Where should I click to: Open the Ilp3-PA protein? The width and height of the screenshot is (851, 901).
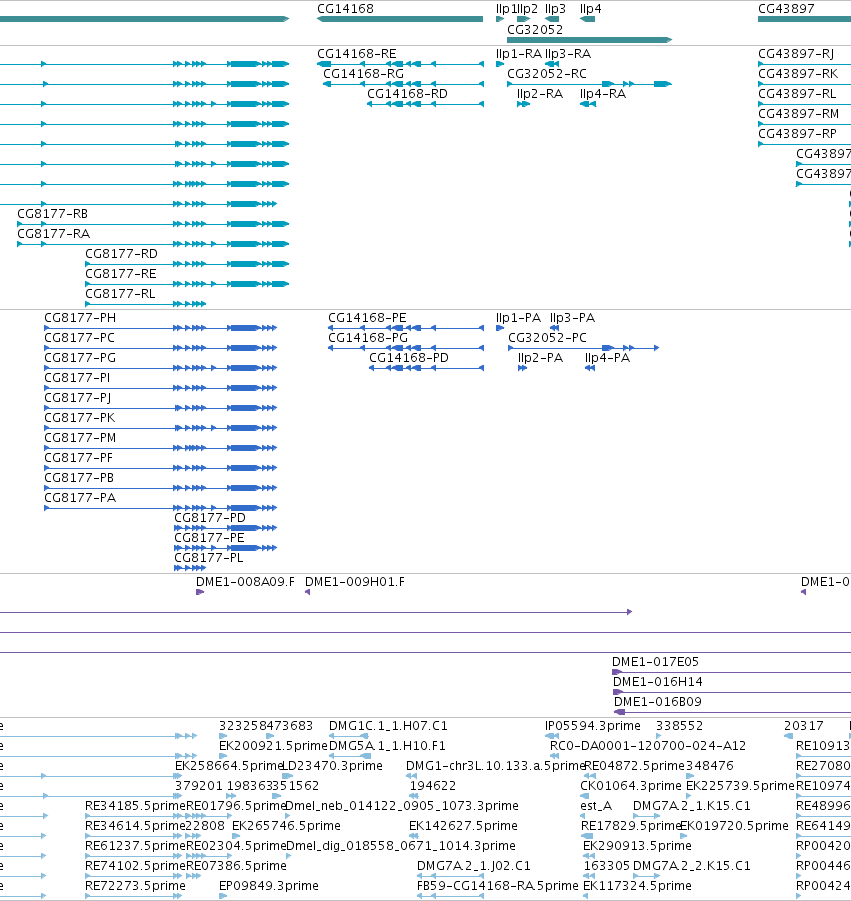click(572, 318)
